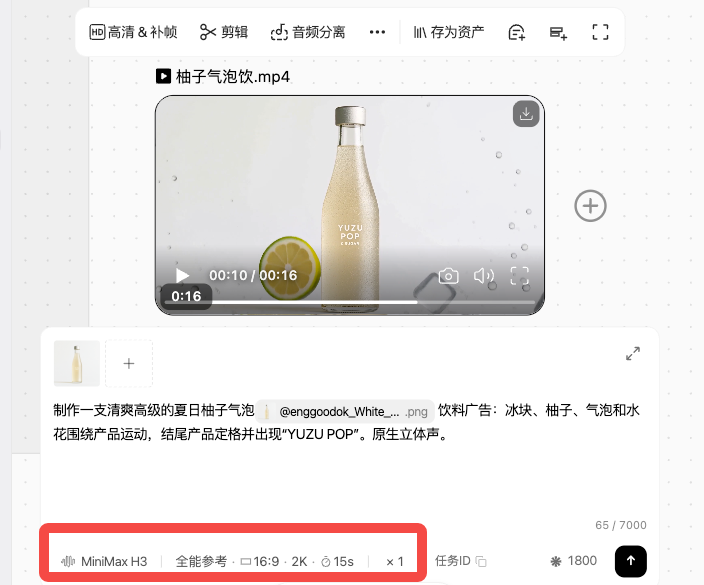Select 音频分离 audio separation tool
This screenshot has height=585, width=704.
tap(308, 32)
